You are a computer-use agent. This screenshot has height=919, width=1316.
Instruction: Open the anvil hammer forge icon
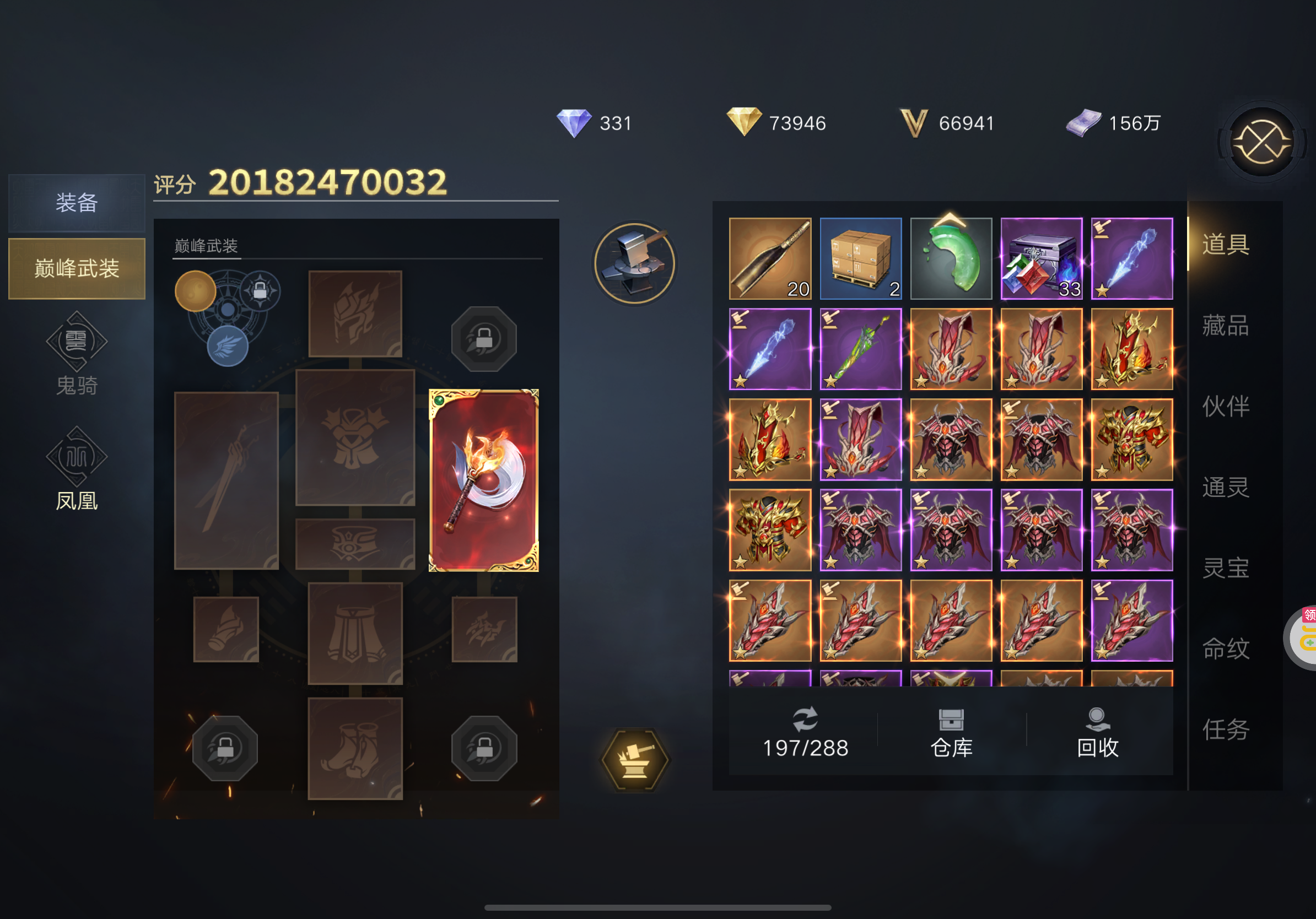coord(634,263)
